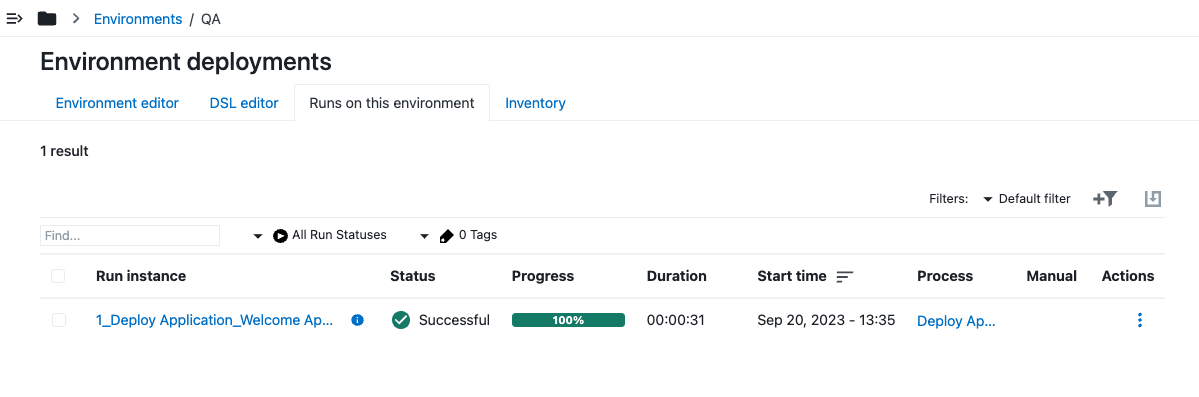The width and height of the screenshot is (1199, 397).
Task: Switch to the Inventory tab
Action: (535, 103)
